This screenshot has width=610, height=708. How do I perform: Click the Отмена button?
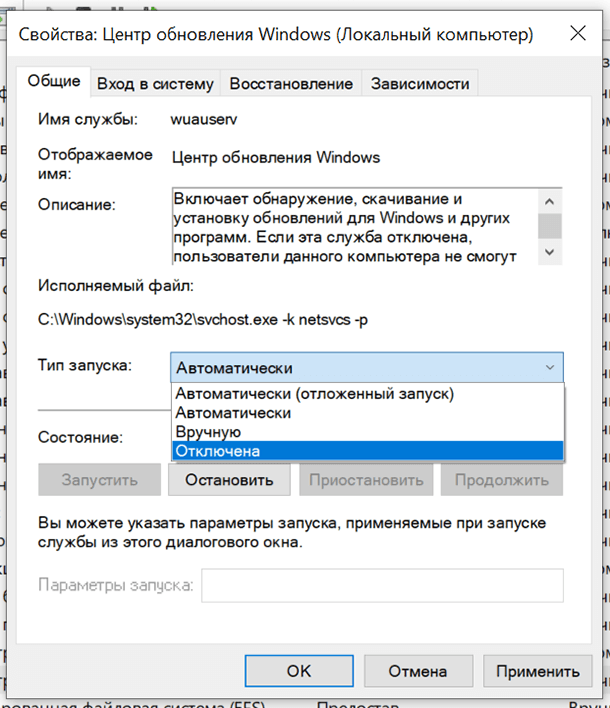pos(418,671)
